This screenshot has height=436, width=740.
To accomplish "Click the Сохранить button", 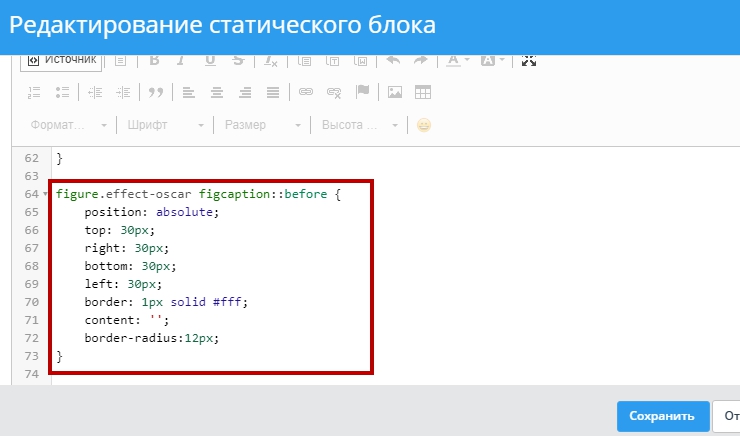I will 663,416.
